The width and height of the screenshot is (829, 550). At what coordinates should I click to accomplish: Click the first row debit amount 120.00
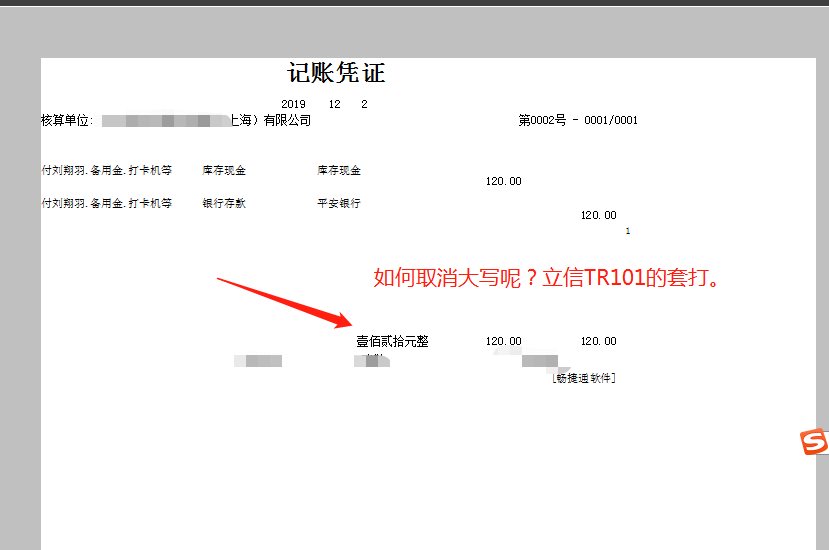click(x=503, y=181)
